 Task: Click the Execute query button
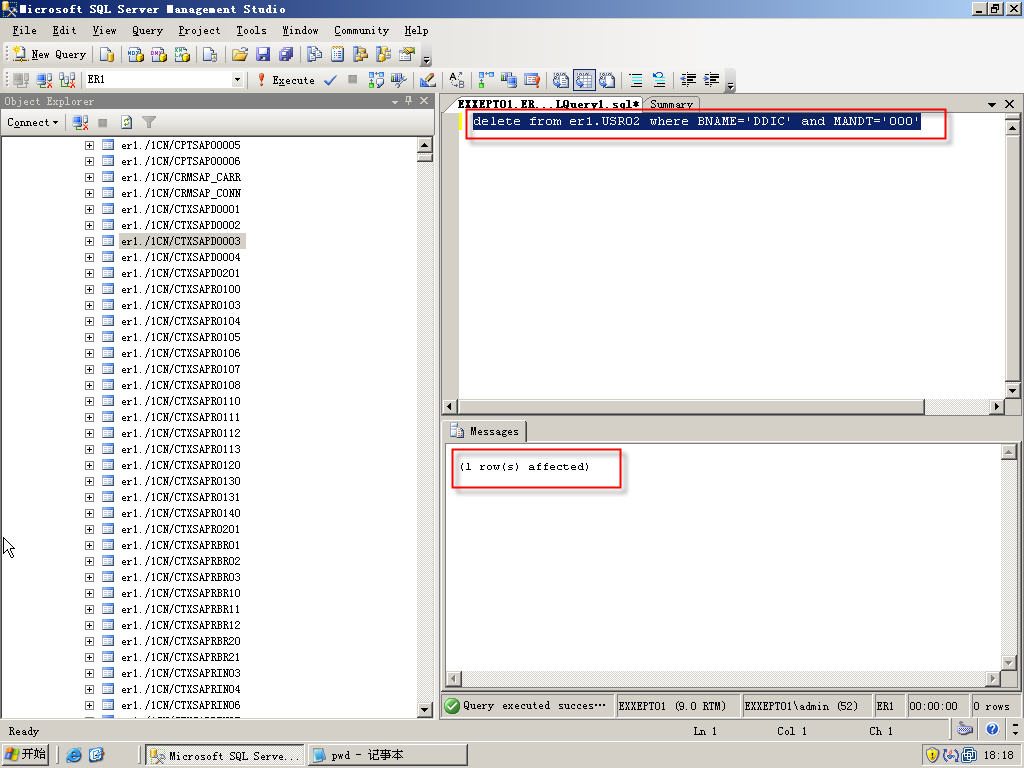point(286,80)
